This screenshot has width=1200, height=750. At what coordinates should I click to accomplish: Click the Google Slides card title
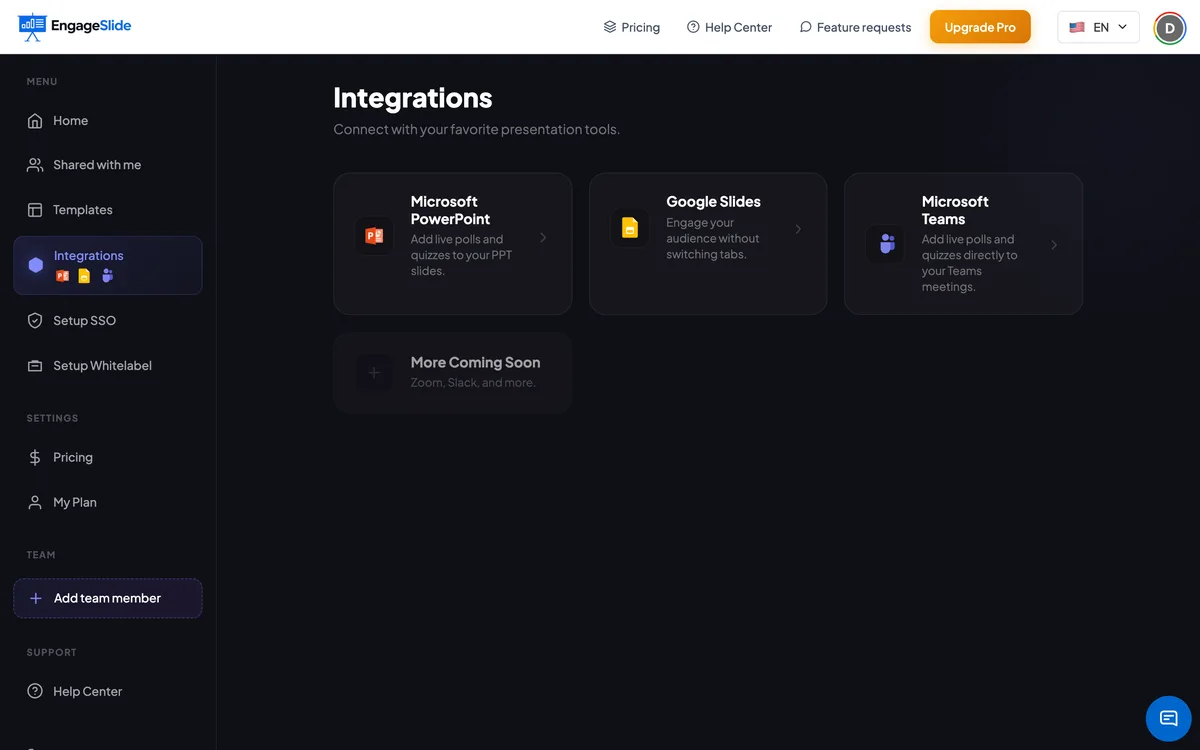click(x=713, y=202)
